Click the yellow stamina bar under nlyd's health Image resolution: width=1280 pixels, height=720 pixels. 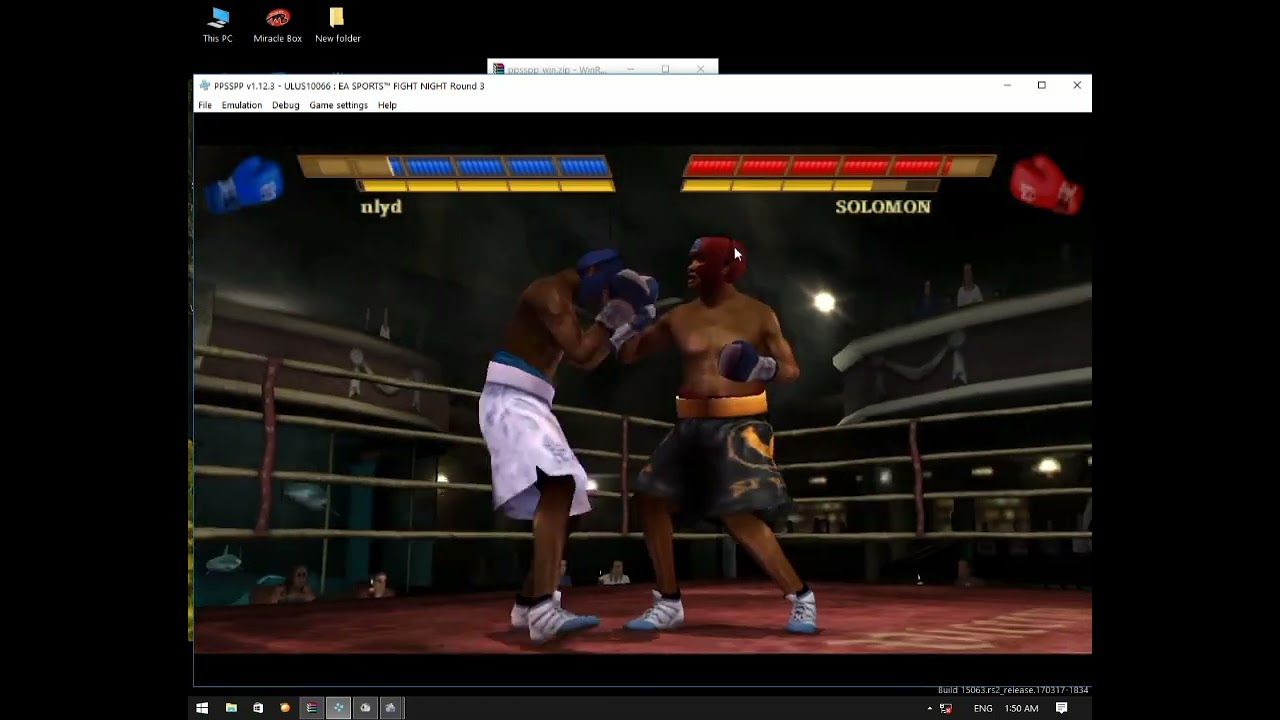pyautogui.click(x=486, y=186)
